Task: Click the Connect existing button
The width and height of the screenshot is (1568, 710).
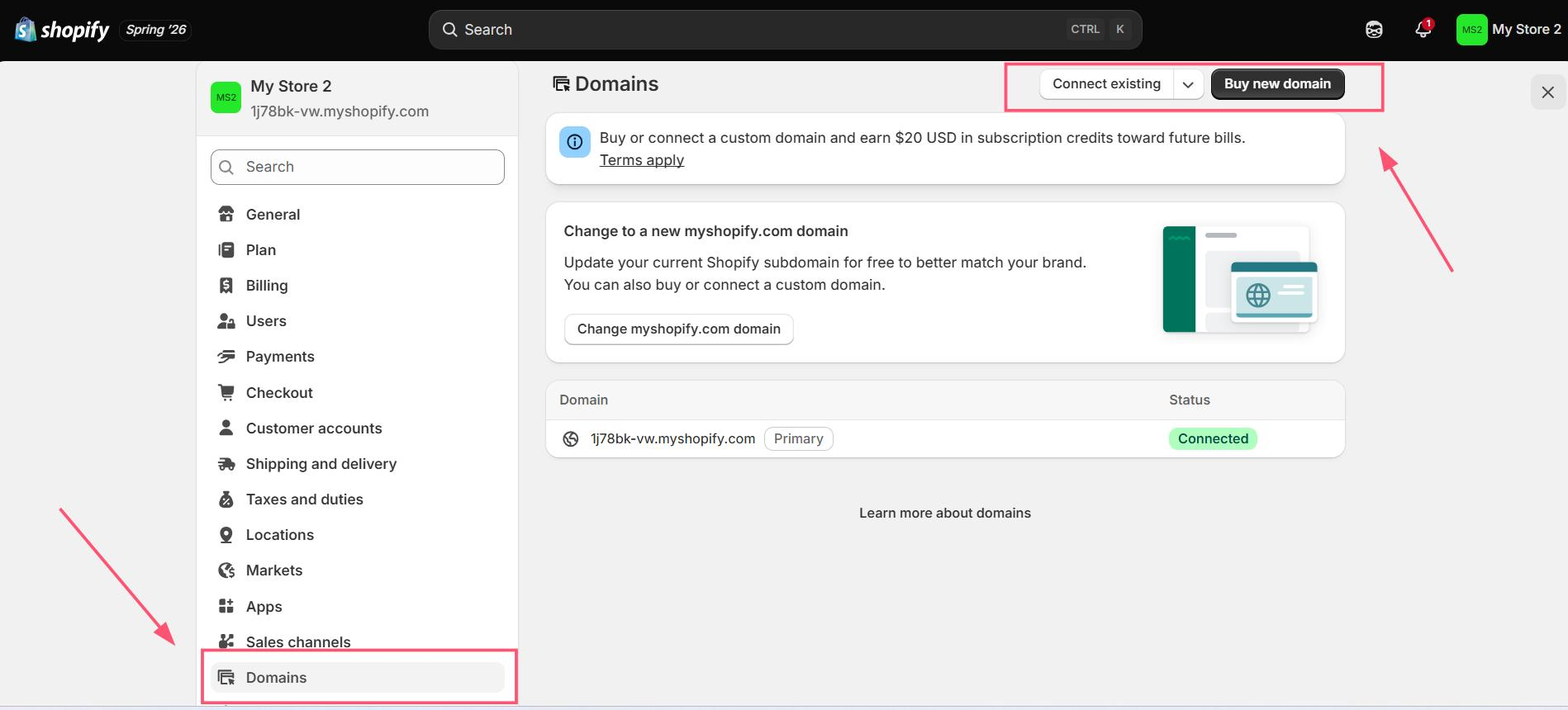Action: point(1107,84)
